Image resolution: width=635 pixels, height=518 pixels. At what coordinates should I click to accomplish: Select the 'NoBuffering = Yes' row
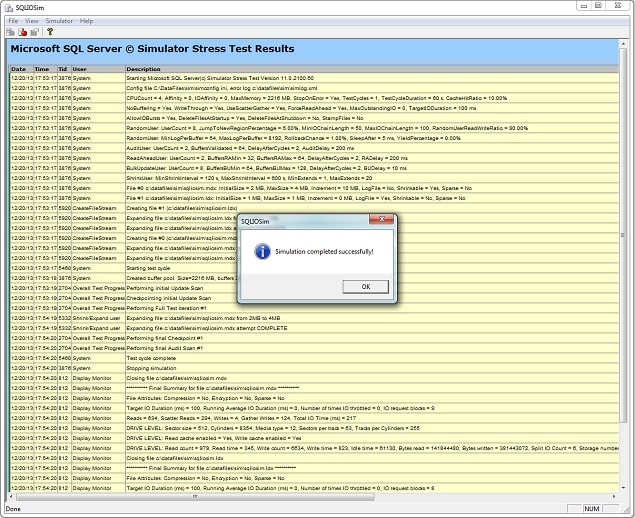314,108
